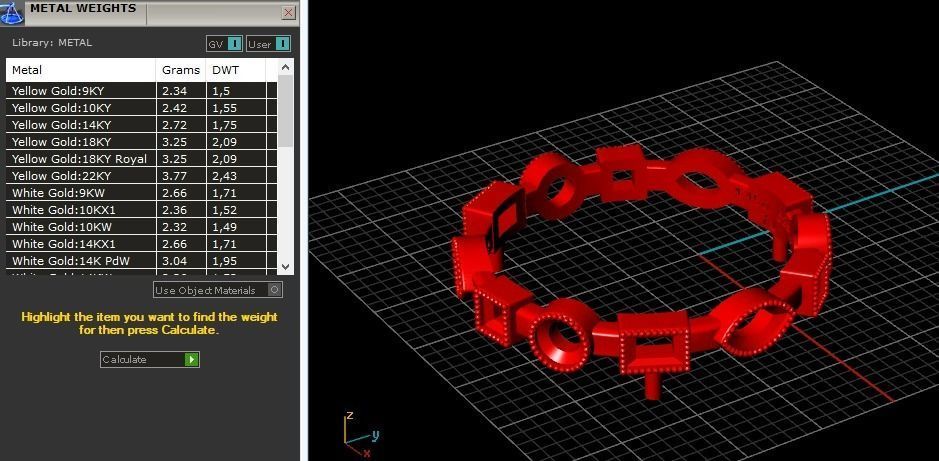Viewport: 939px width, 461px height.
Task: Click the 2,43 DWT value
Action: point(225,176)
